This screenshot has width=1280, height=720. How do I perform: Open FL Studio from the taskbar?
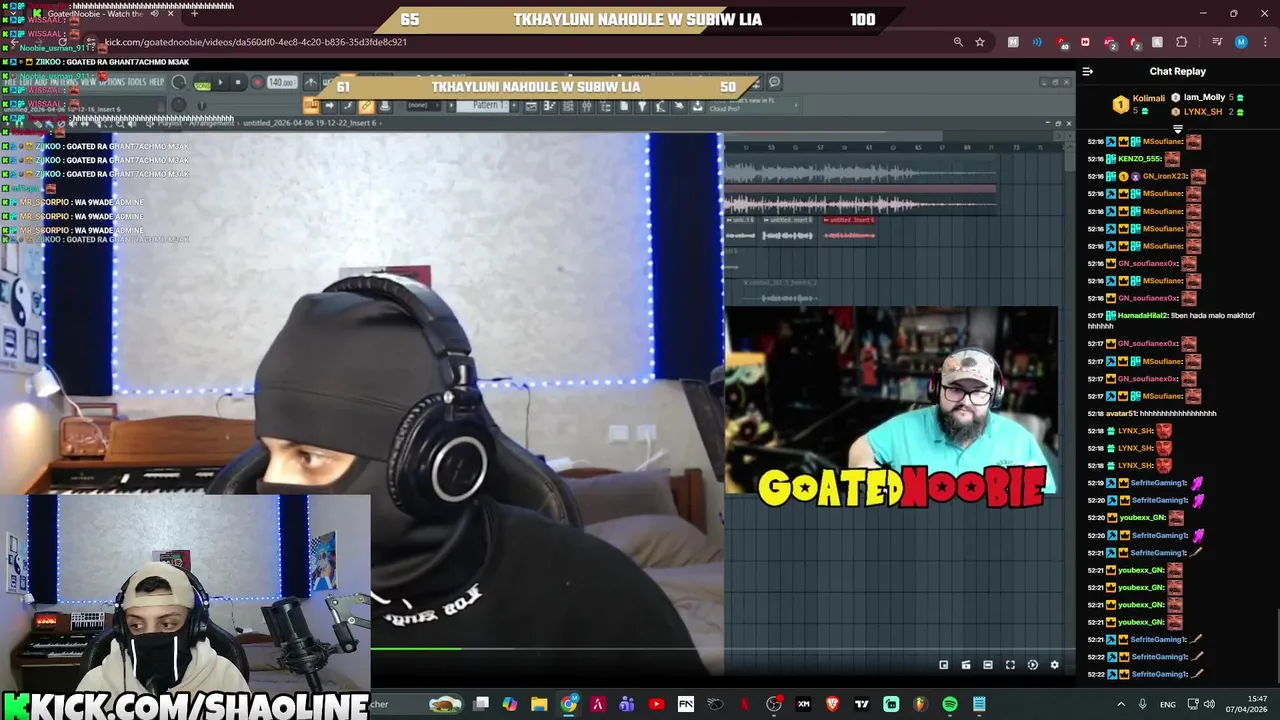tap(920, 704)
